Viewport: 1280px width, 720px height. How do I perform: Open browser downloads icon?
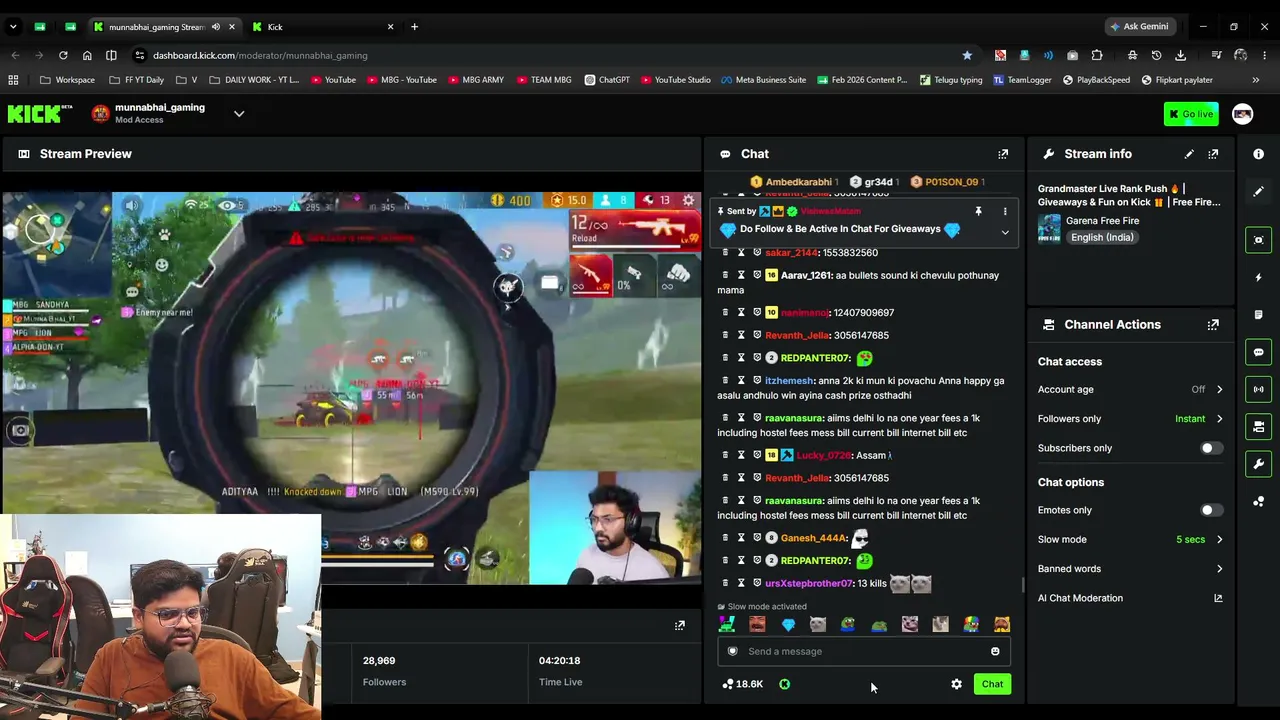point(1181,55)
